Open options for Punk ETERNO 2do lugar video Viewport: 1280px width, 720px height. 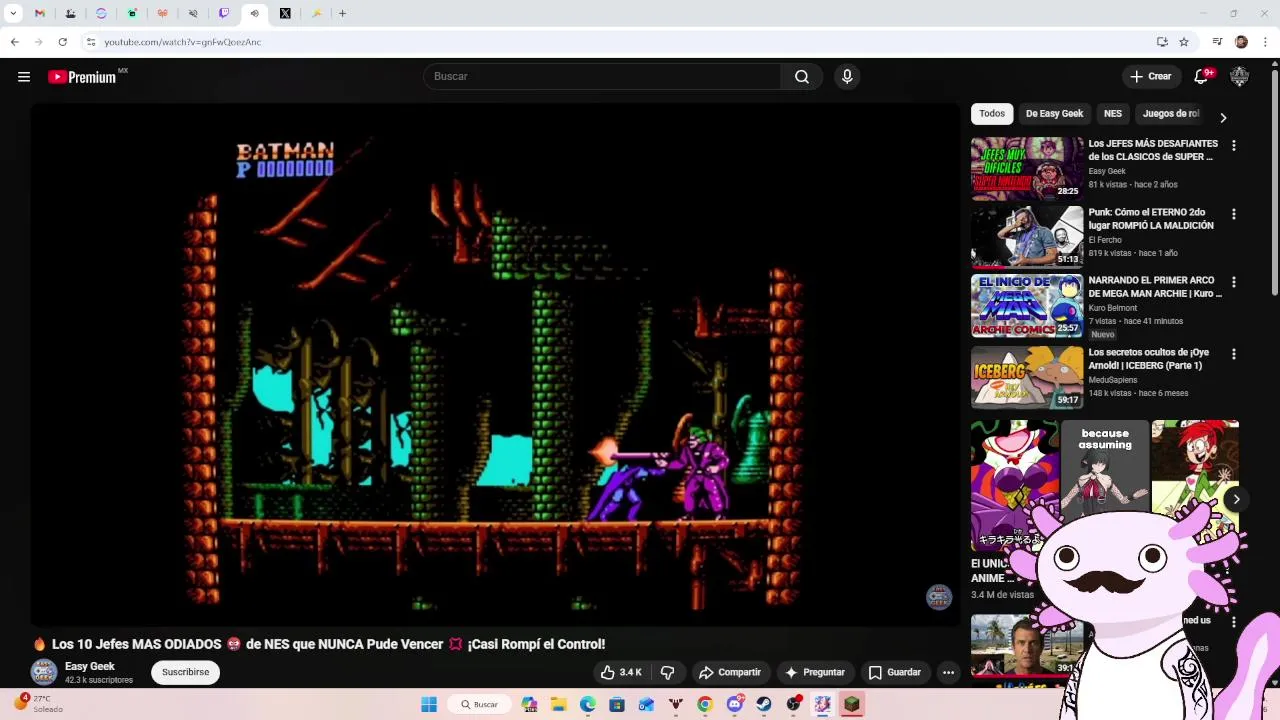pos(1233,214)
